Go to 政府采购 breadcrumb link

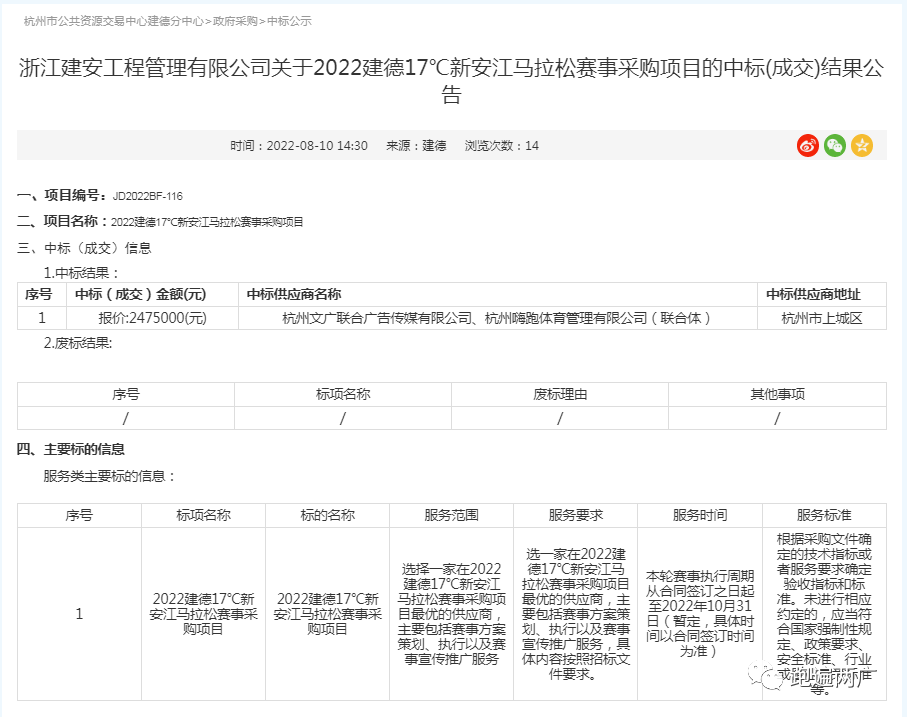point(235,21)
